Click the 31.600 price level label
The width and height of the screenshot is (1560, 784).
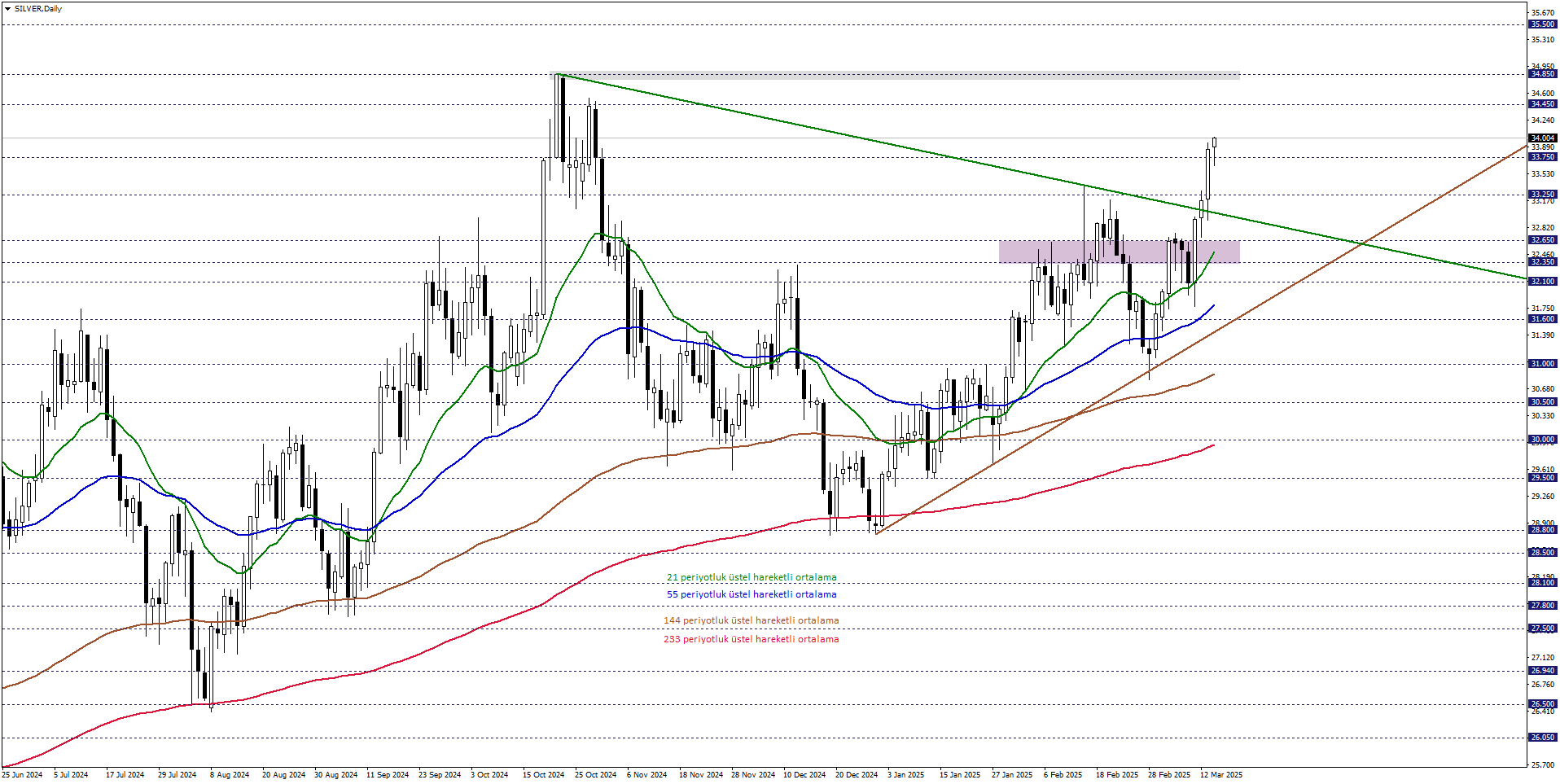click(x=1543, y=319)
